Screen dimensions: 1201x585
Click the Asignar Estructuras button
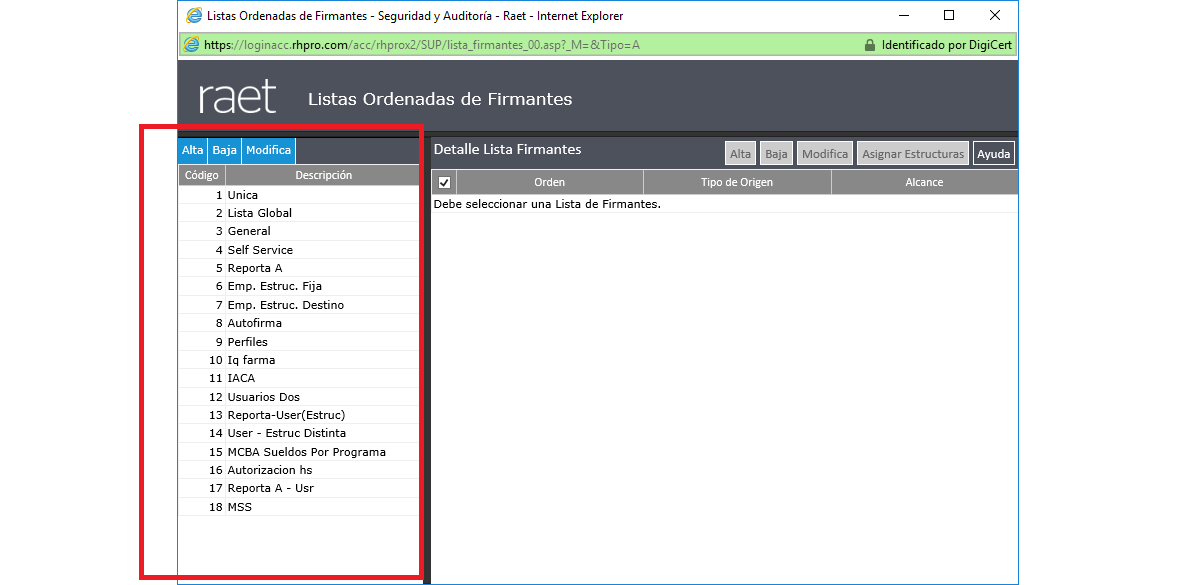click(x=913, y=154)
